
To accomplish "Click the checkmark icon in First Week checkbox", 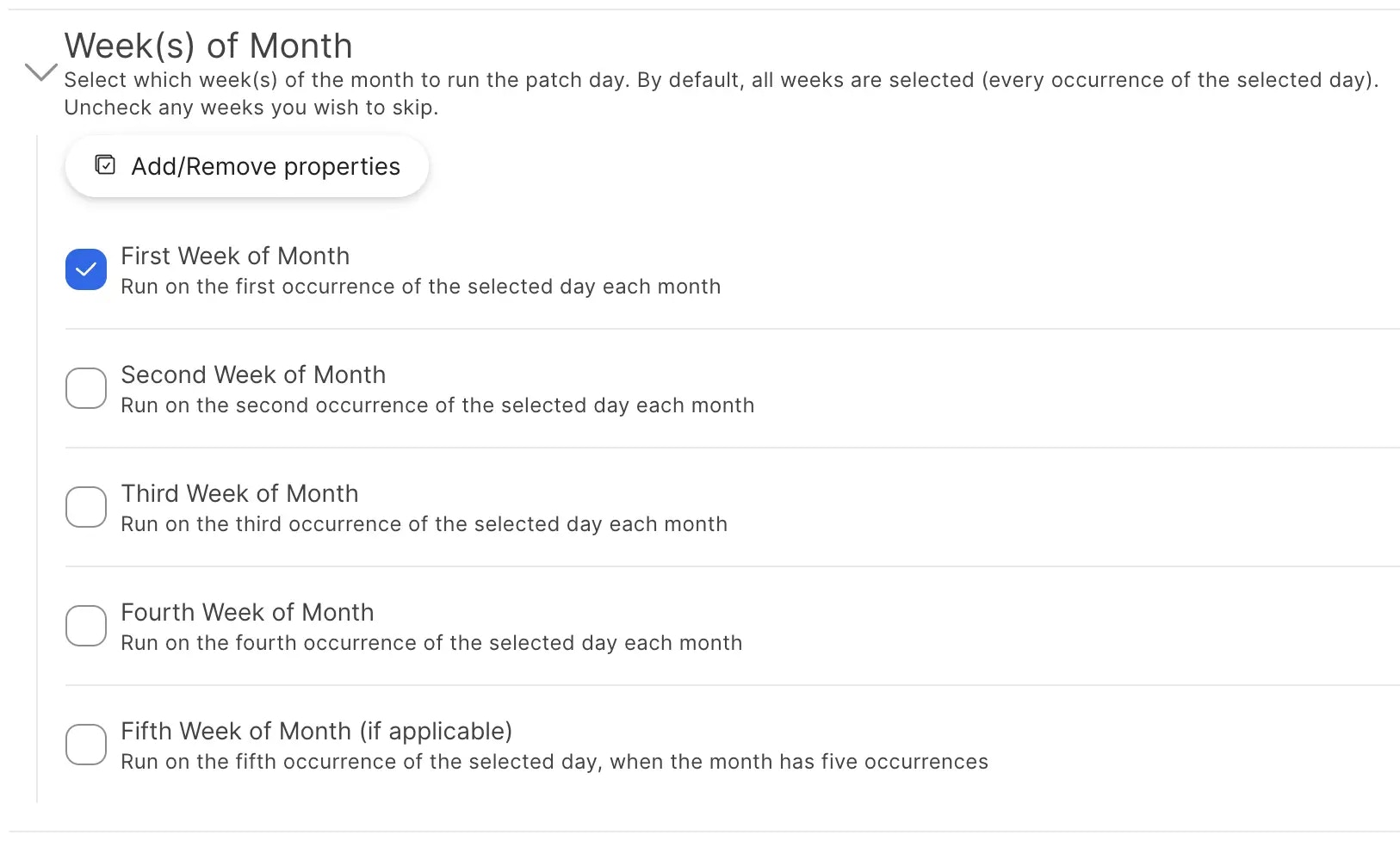I will tap(85, 269).
